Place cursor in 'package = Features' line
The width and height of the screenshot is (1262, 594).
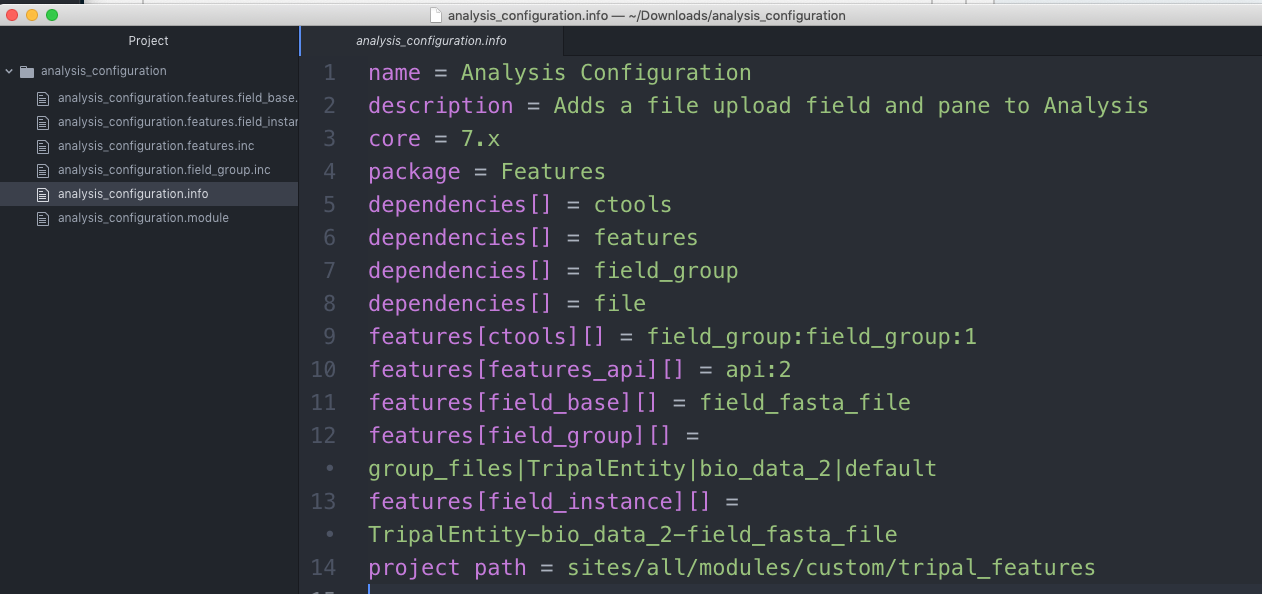pyautogui.click(x=486, y=172)
